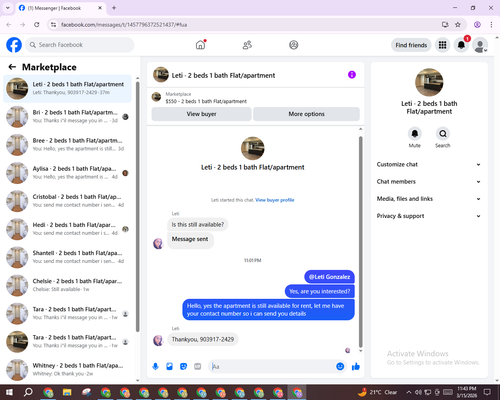Open the Chrome three-dot menu
This screenshot has height=400, width=500.
pyautogui.click(x=491, y=24)
